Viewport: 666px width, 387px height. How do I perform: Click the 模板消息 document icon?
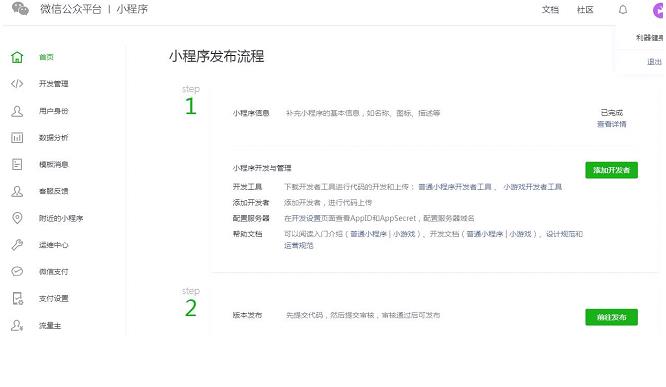[x=17, y=164]
